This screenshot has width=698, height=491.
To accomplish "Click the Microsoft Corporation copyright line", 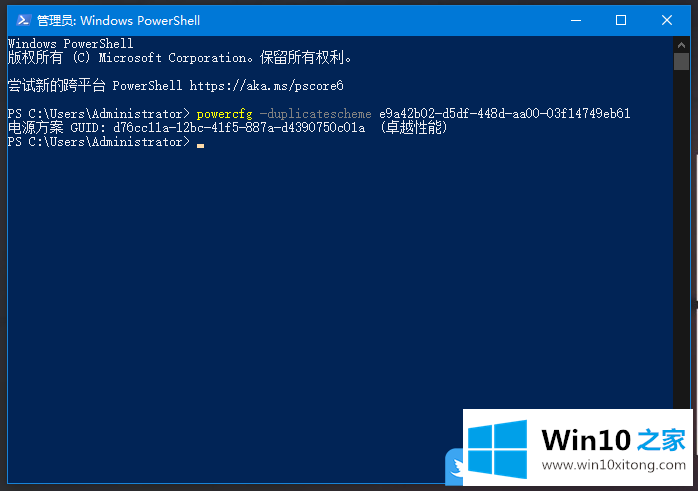I will pyautogui.click(x=180, y=58).
